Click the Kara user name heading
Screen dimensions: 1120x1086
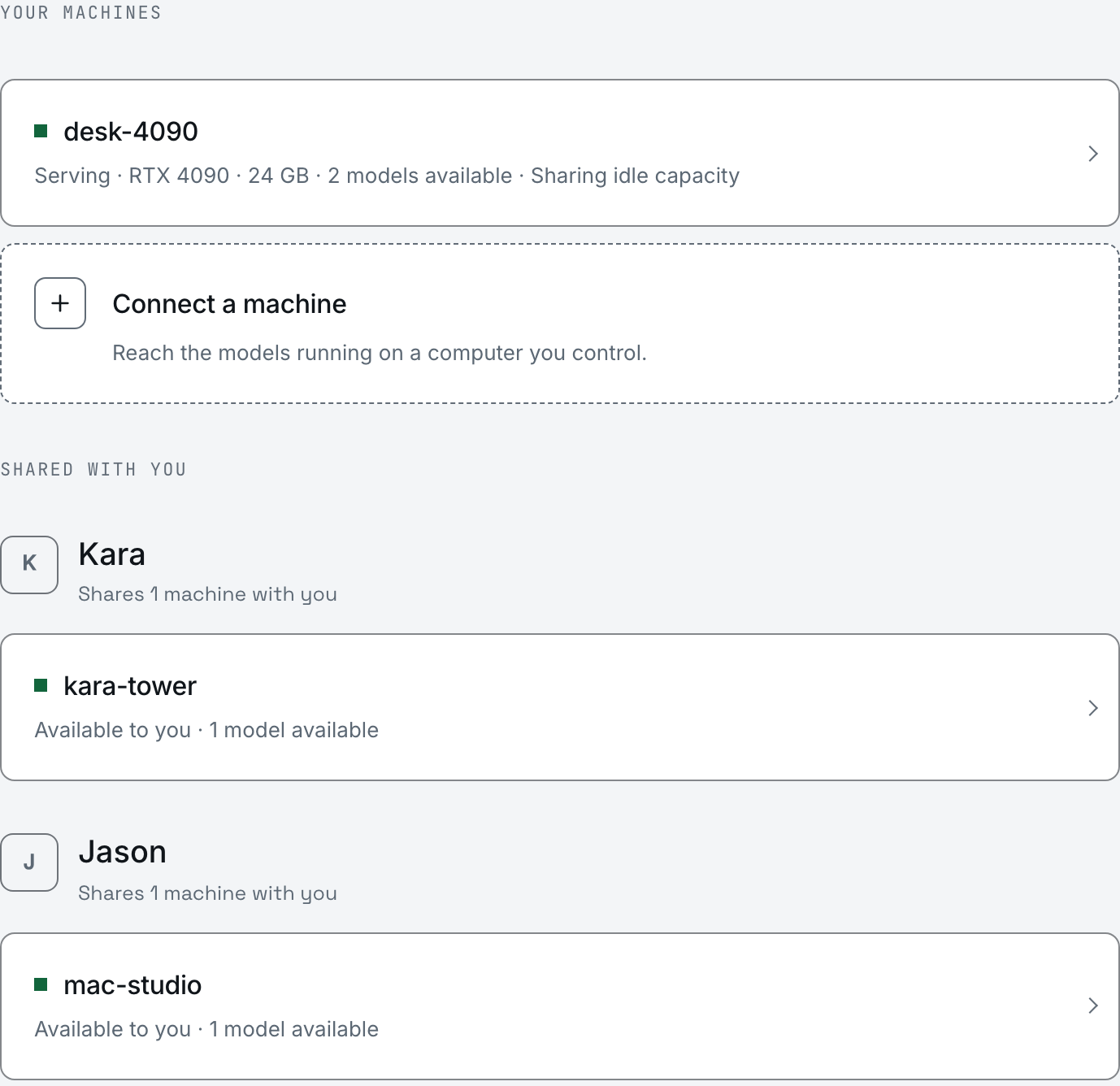coord(112,554)
